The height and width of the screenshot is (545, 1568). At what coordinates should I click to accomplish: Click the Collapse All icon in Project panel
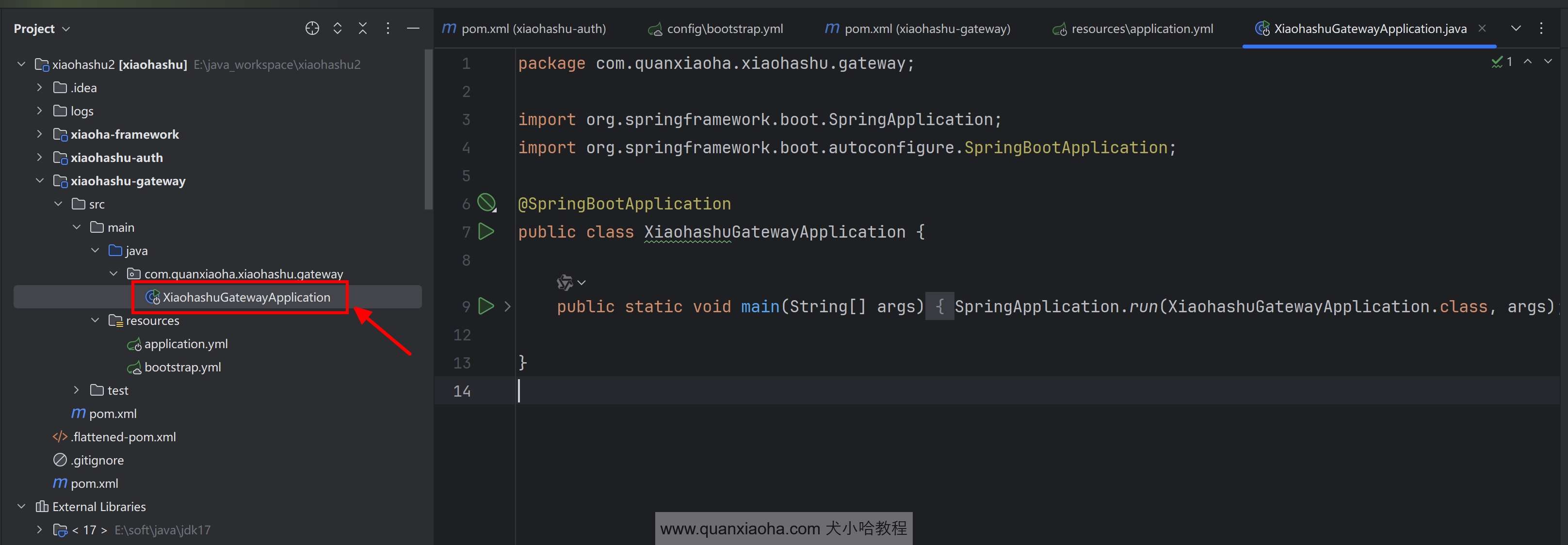pos(363,29)
